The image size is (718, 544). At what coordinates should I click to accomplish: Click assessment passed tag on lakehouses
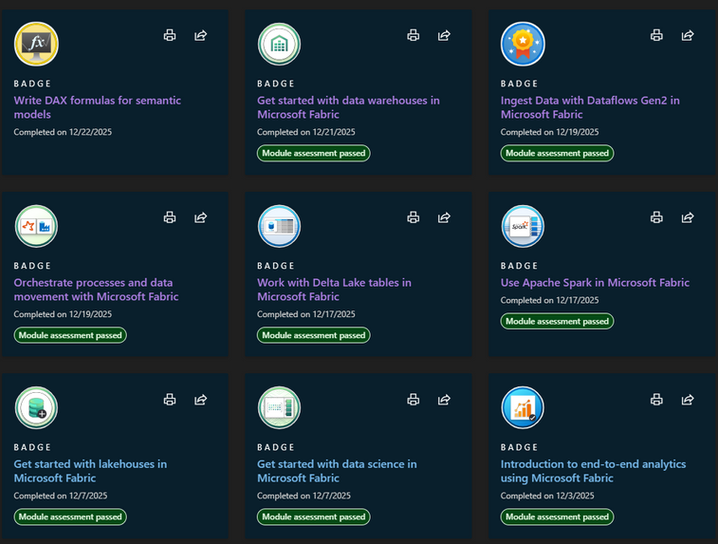(70, 517)
